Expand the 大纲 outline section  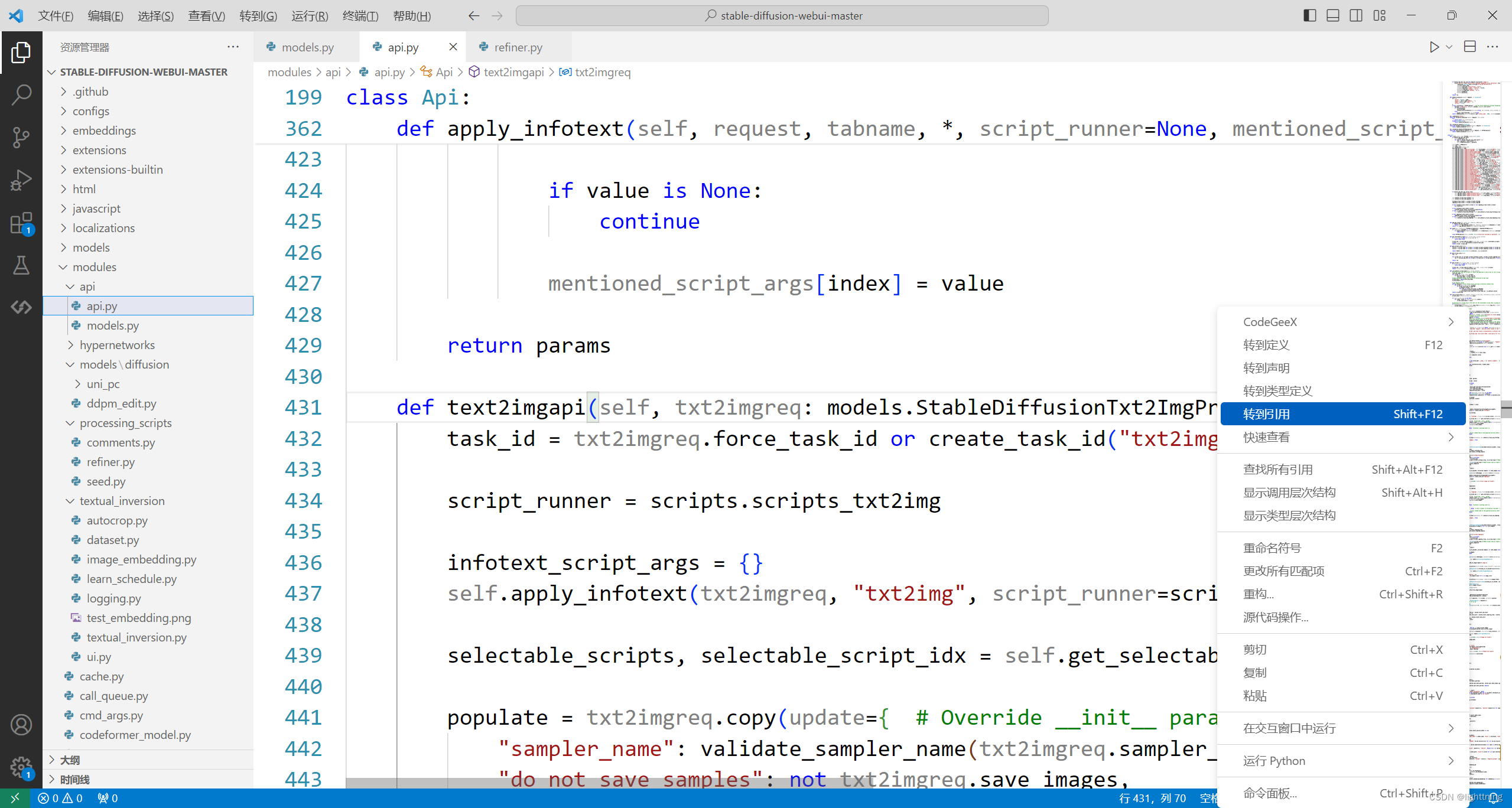70,760
